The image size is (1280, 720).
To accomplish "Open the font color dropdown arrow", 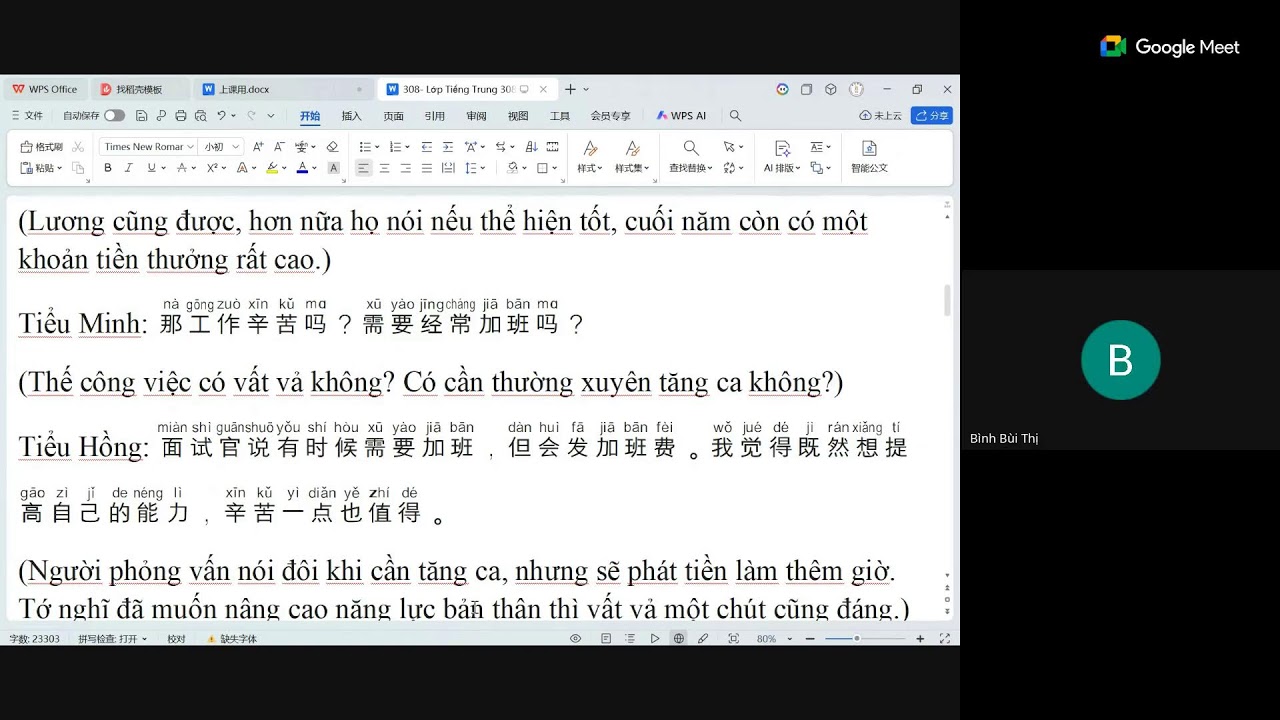I will click(x=315, y=168).
